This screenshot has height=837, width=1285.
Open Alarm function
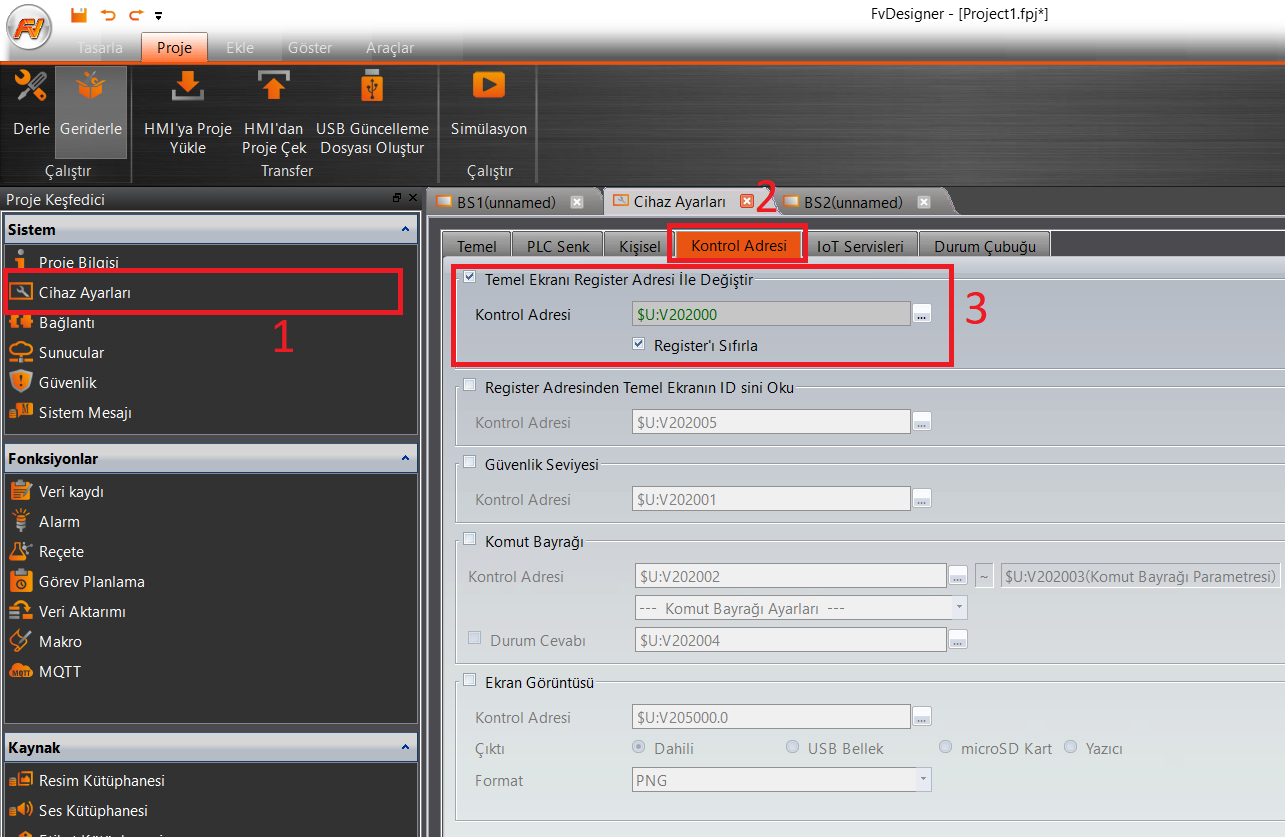coord(59,521)
